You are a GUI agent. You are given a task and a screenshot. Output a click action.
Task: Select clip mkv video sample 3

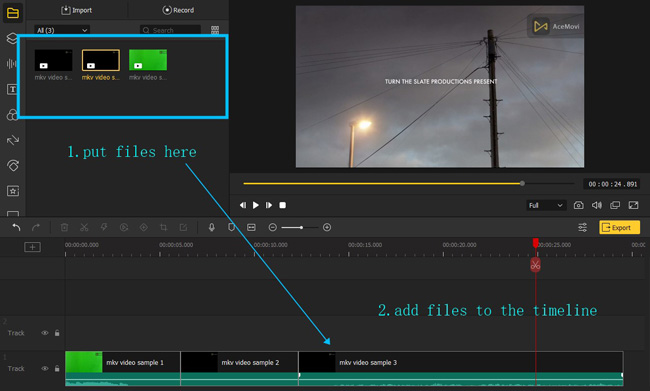[x=461, y=369]
